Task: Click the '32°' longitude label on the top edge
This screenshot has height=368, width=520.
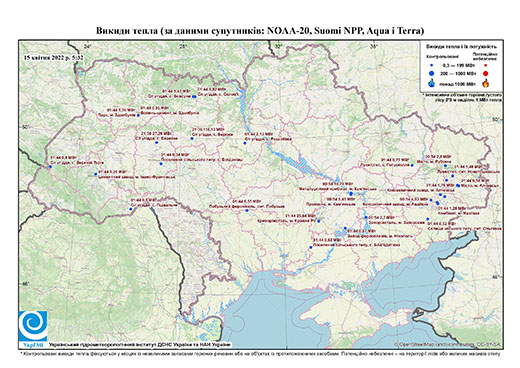Action: [x=278, y=46]
